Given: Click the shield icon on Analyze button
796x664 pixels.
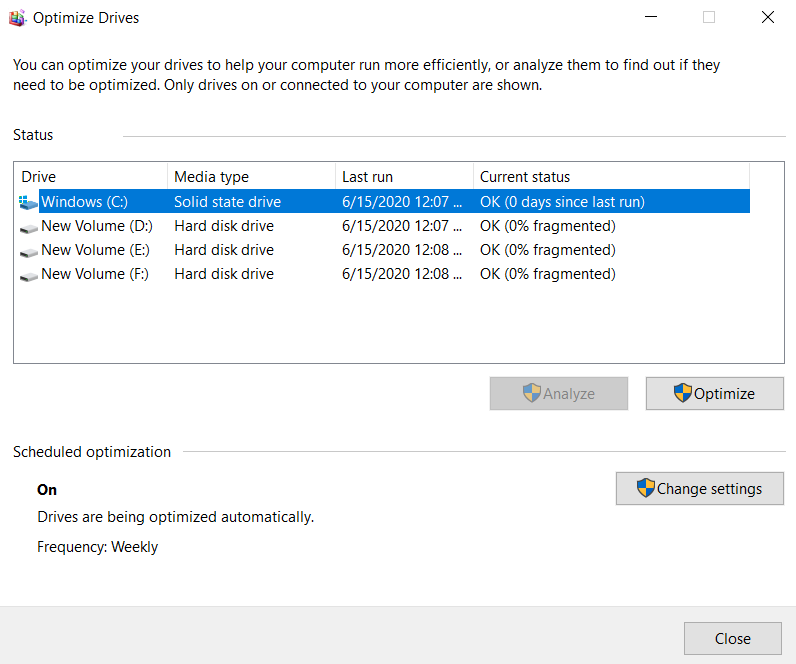Looking at the screenshot, I should click(x=532, y=393).
